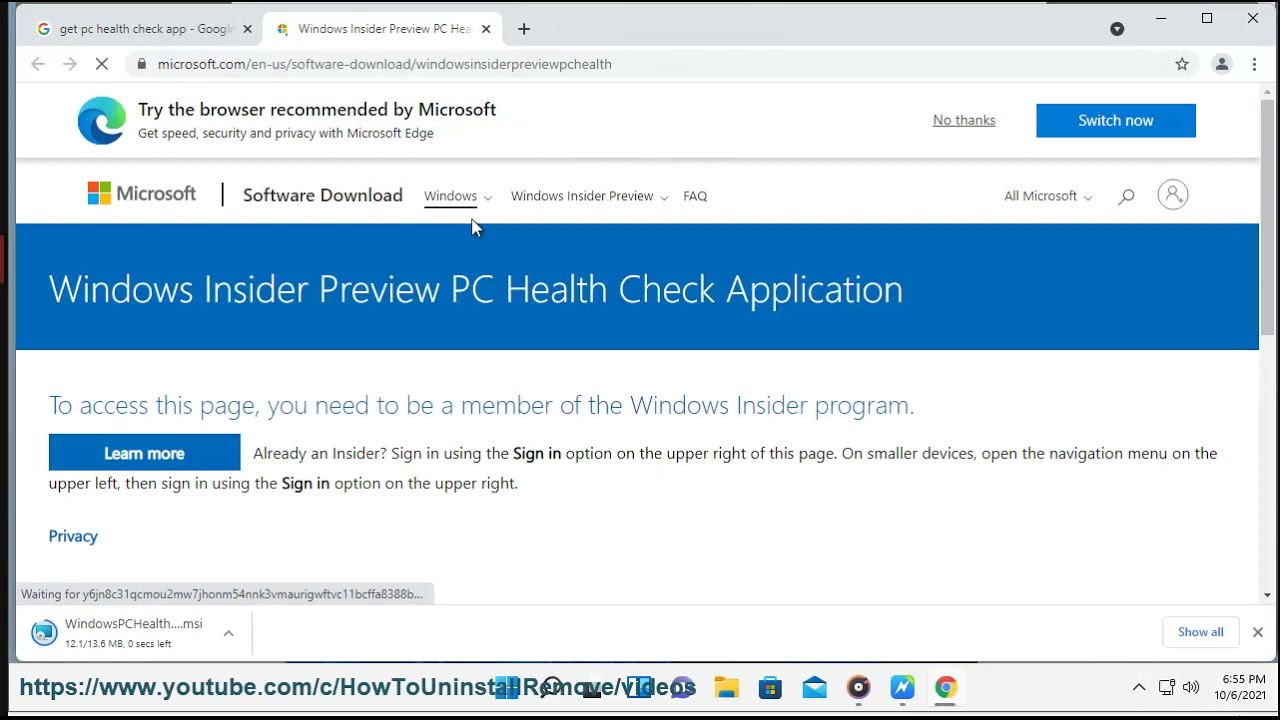This screenshot has width=1280, height=720.
Task: Click the WindowsPCHealth msi file icon
Action: pyautogui.click(x=44, y=633)
